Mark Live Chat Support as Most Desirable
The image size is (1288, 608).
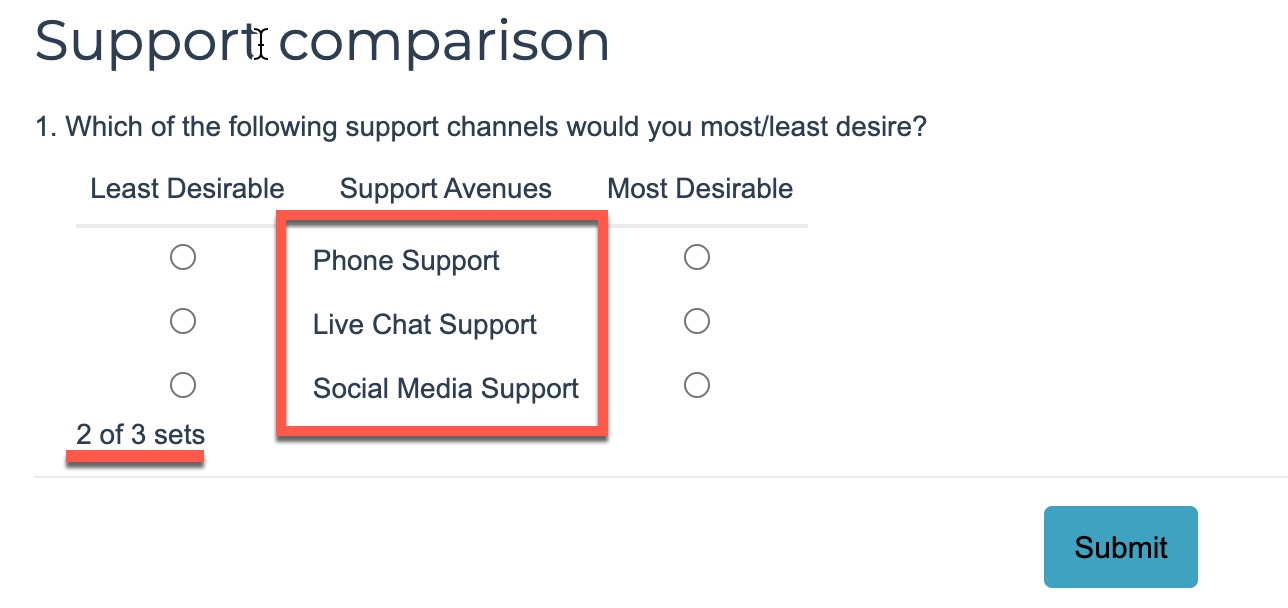pos(697,321)
